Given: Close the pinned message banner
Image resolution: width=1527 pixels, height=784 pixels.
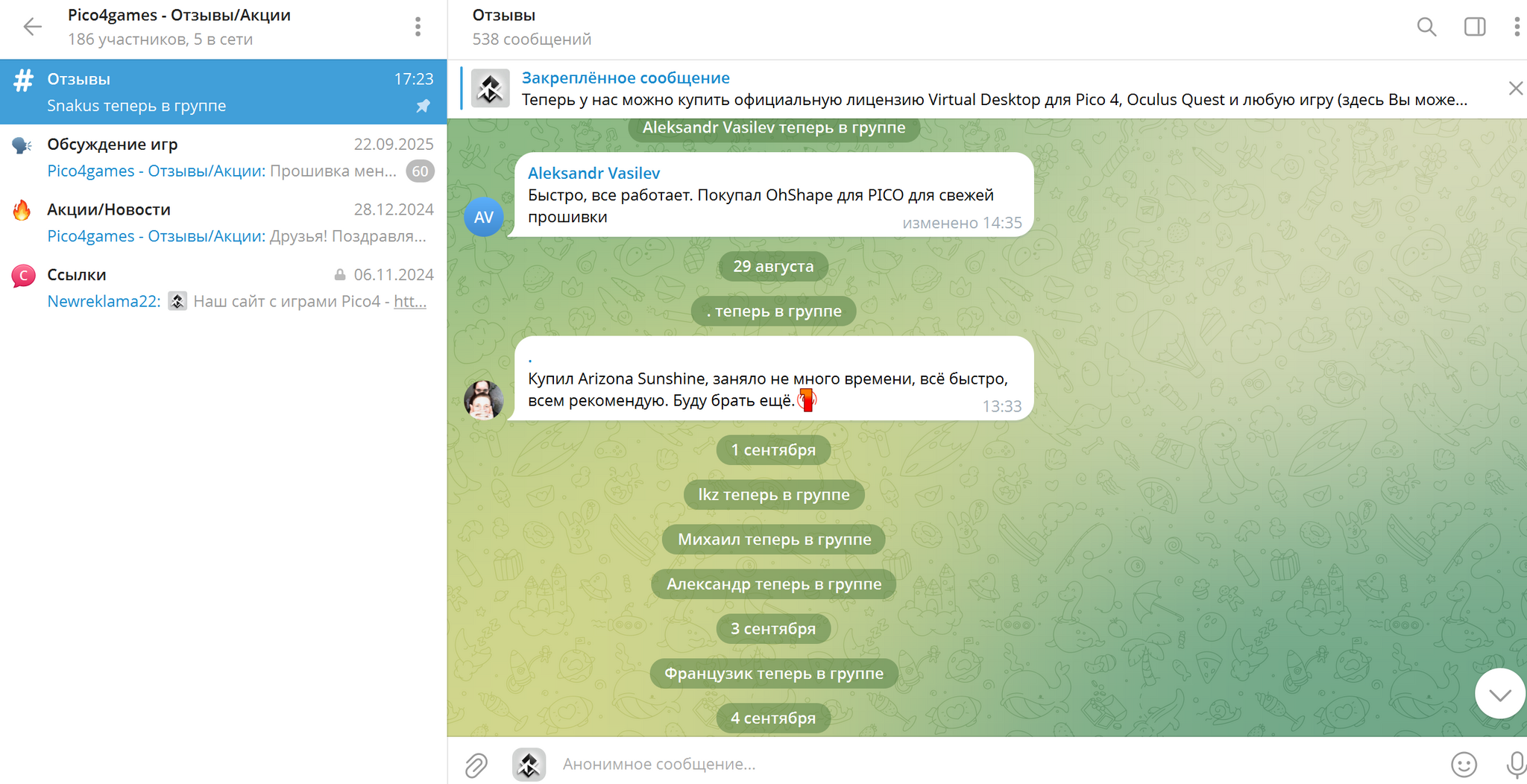Looking at the screenshot, I should (x=1515, y=89).
